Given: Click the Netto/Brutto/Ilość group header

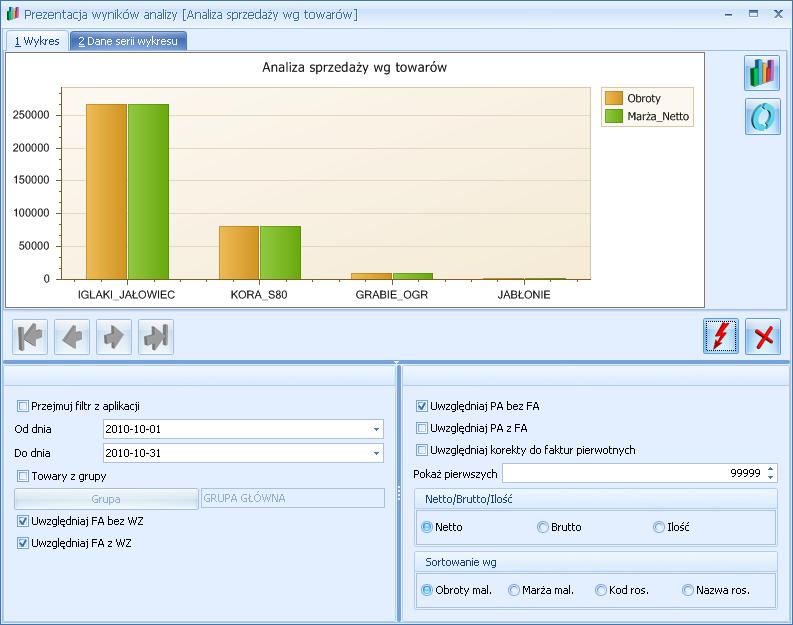Looking at the screenshot, I should click(595, 499).
